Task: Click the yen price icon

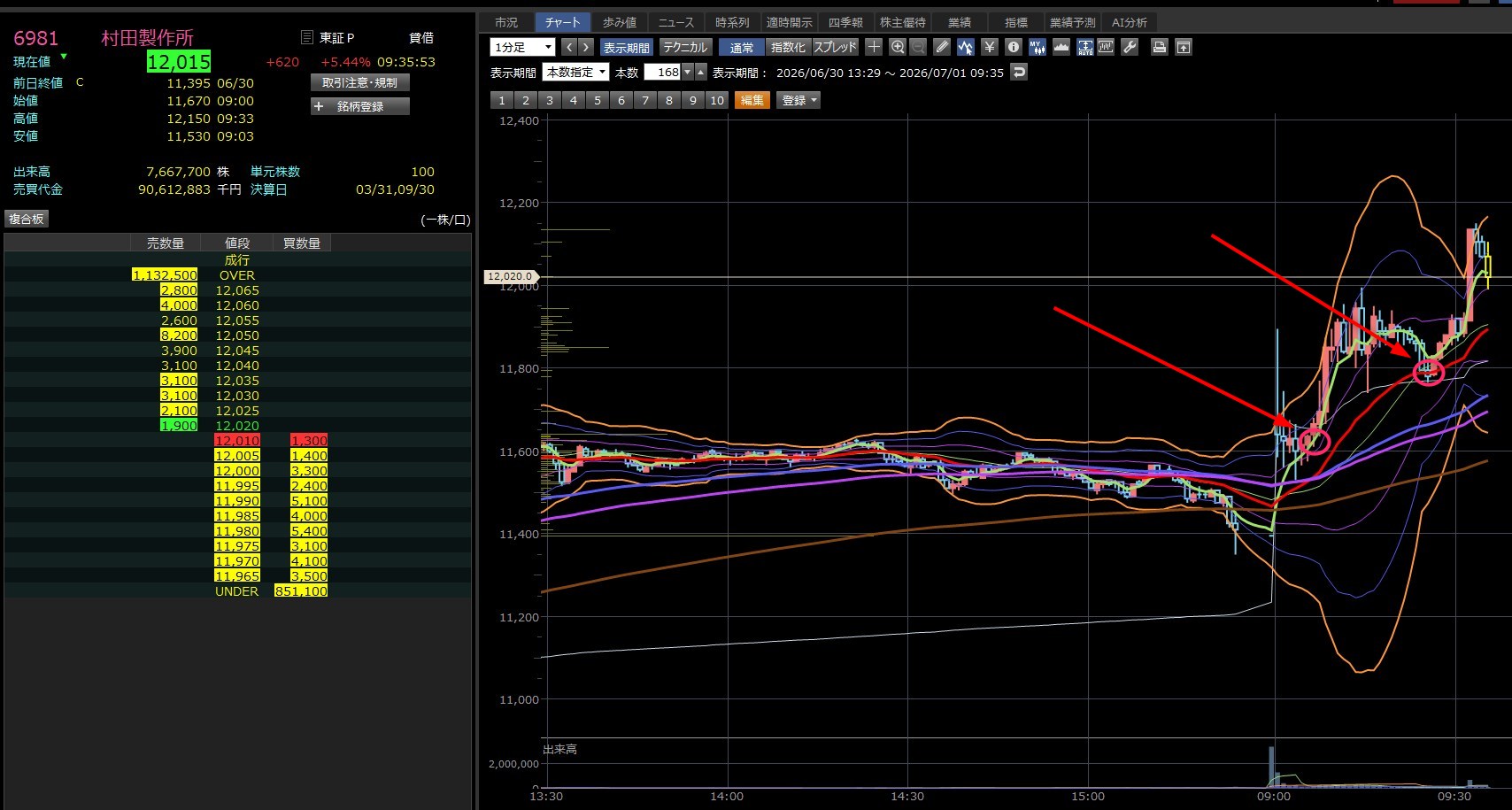Action: click(990, 47)
